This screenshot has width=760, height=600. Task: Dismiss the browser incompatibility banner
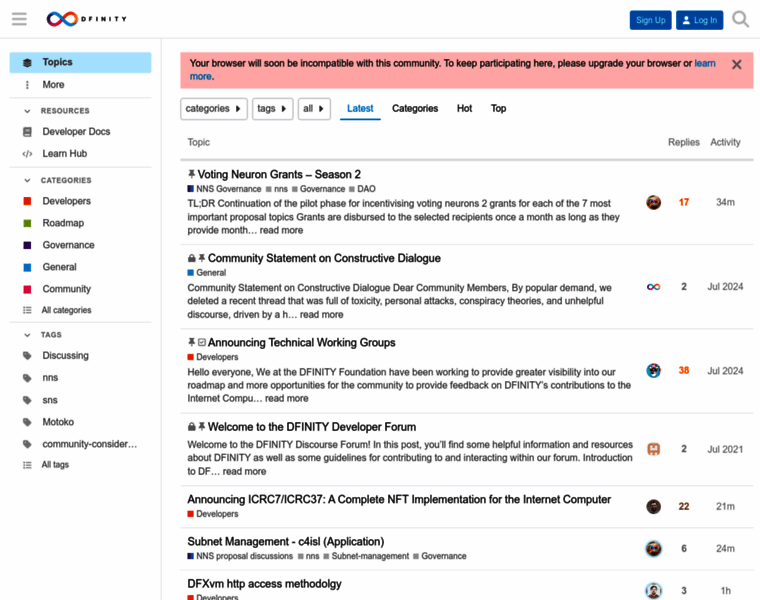[x=736, y=64]
